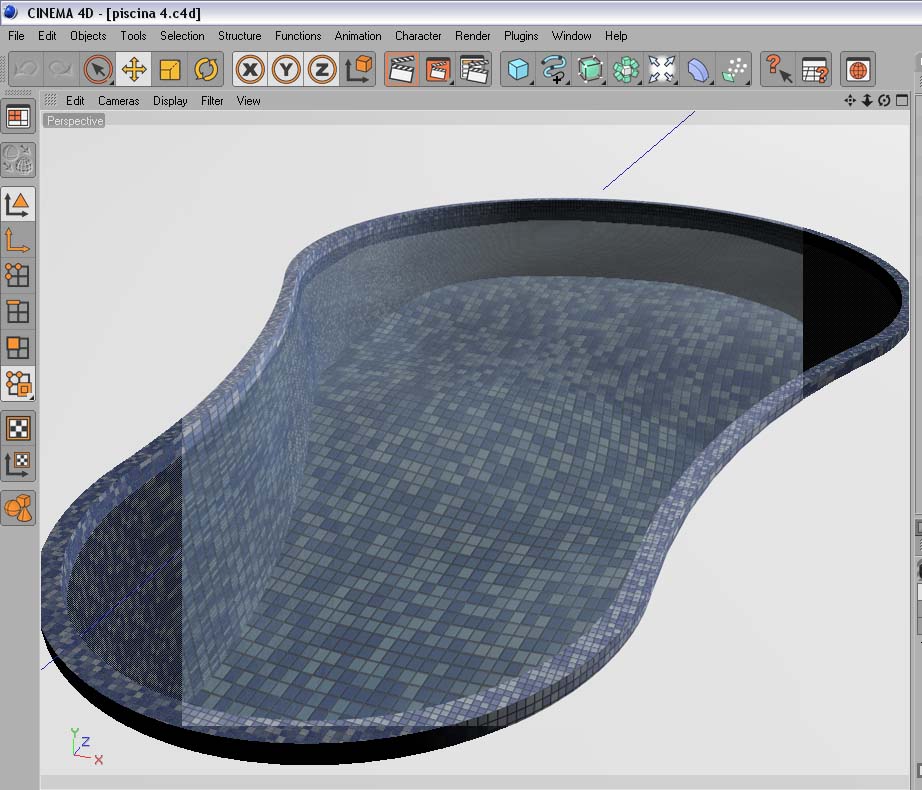Enable Texture Axis mode icon

18,464
